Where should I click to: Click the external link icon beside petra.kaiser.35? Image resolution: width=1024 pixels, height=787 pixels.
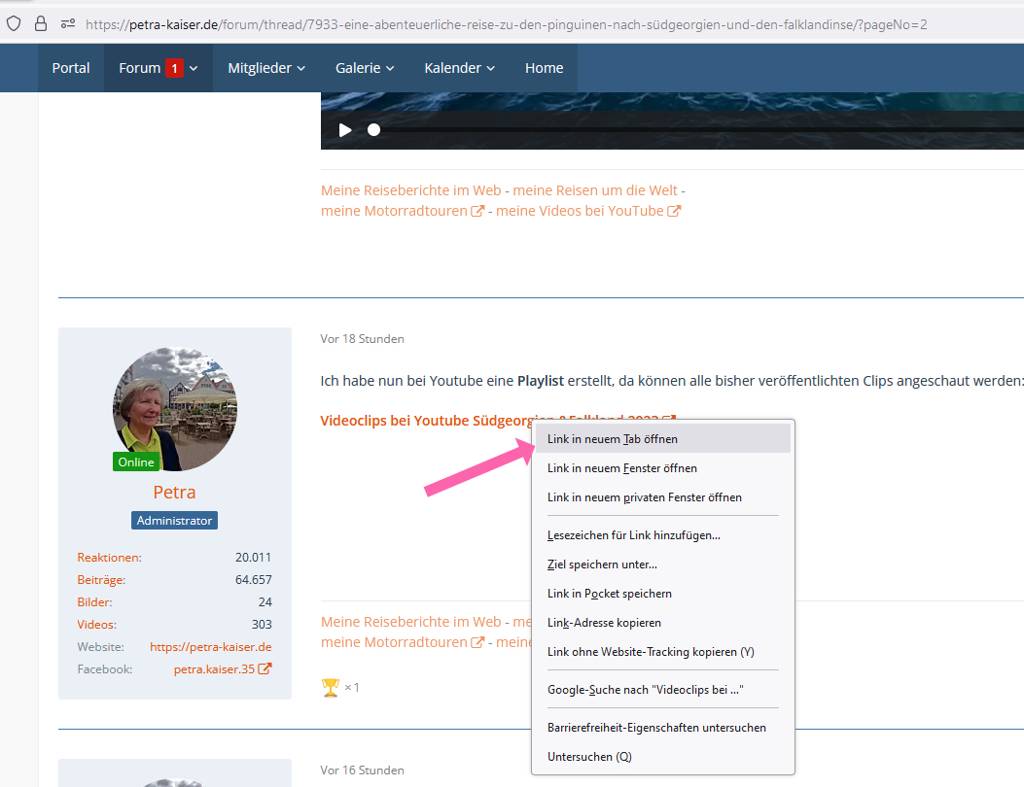click(x=265, y=669)
